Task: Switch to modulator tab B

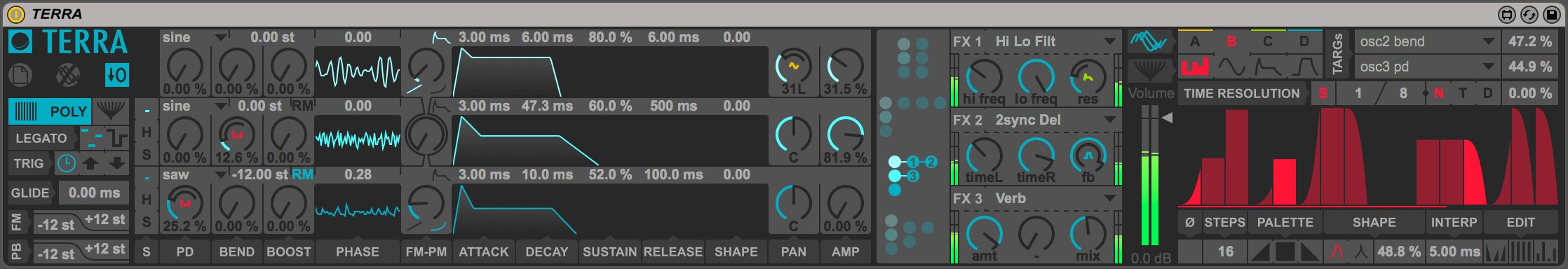Action: click(1231, 41)
